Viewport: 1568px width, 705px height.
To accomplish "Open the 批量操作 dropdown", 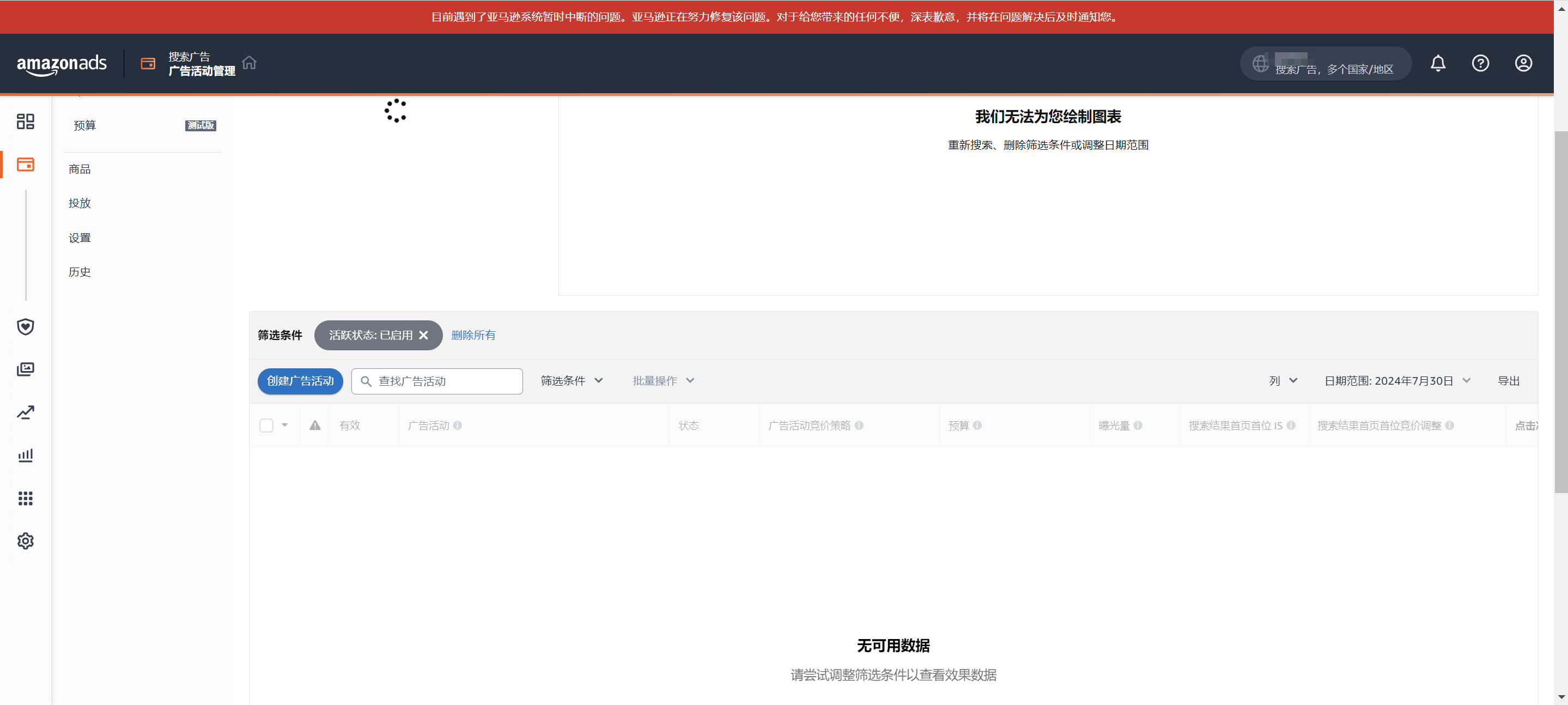I will (x=663, y=381).
